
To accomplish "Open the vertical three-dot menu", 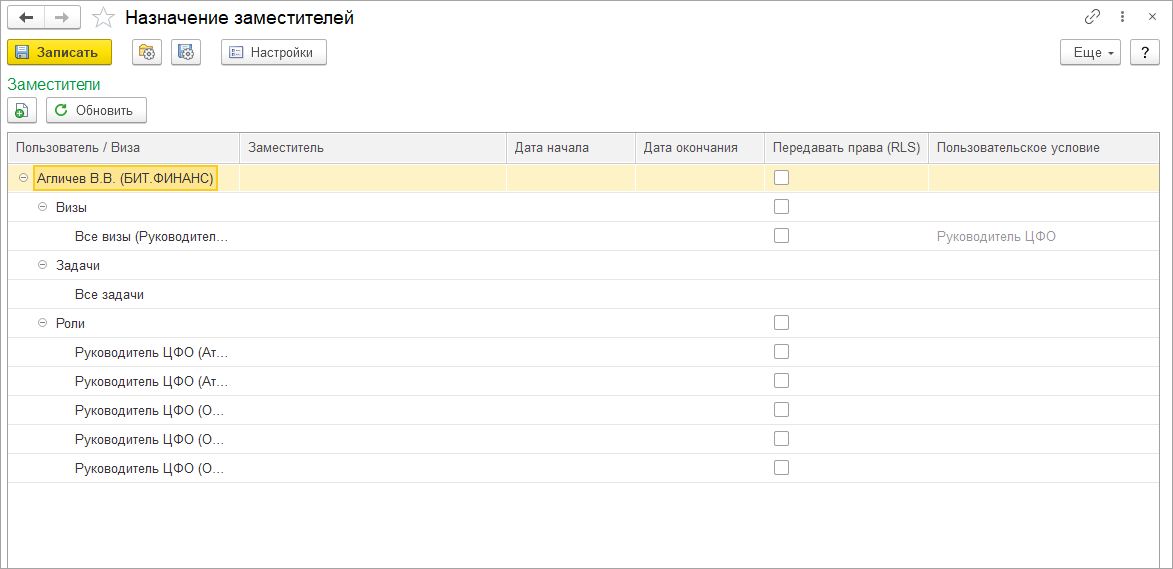I will 1124,18.
